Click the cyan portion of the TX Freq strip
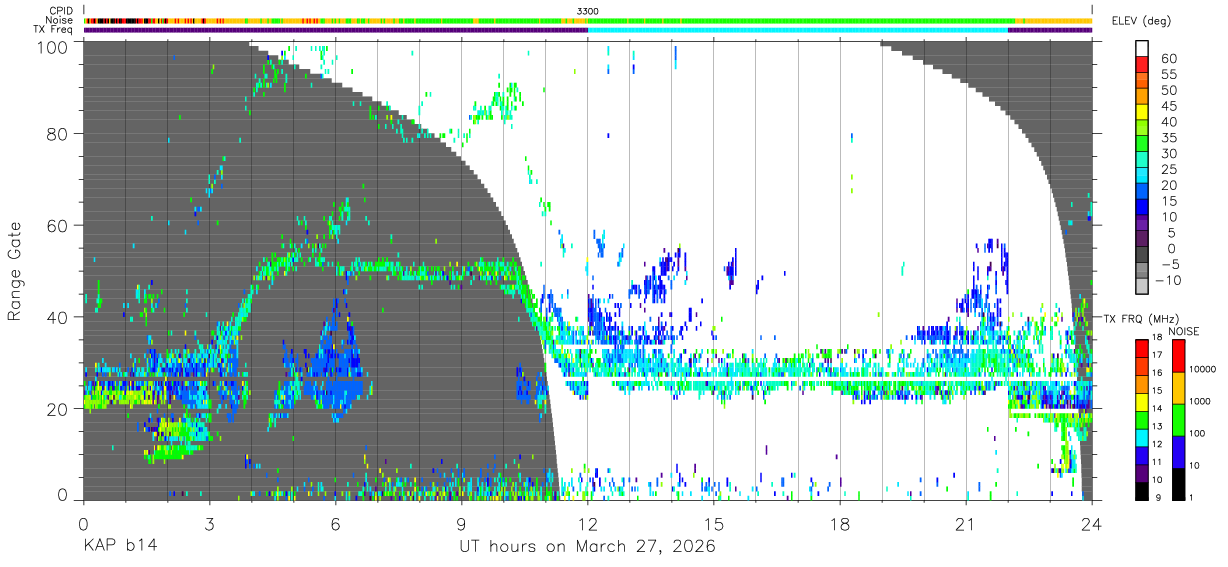This screenshot has width=1228, height=567. [x=798, y=30]
